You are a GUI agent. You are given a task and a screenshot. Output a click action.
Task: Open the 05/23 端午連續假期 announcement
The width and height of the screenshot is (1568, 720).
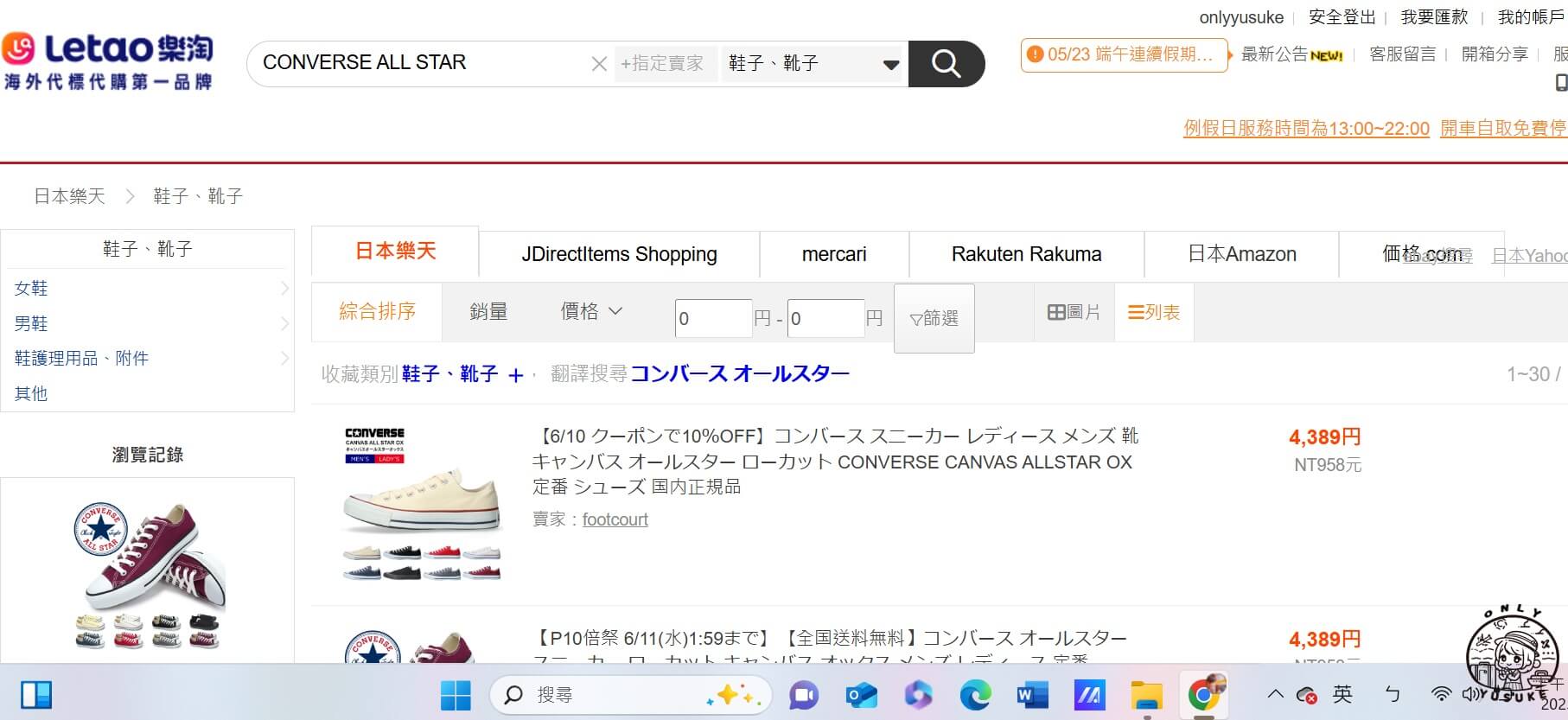pyautogui.click(x=1125, y=55)
